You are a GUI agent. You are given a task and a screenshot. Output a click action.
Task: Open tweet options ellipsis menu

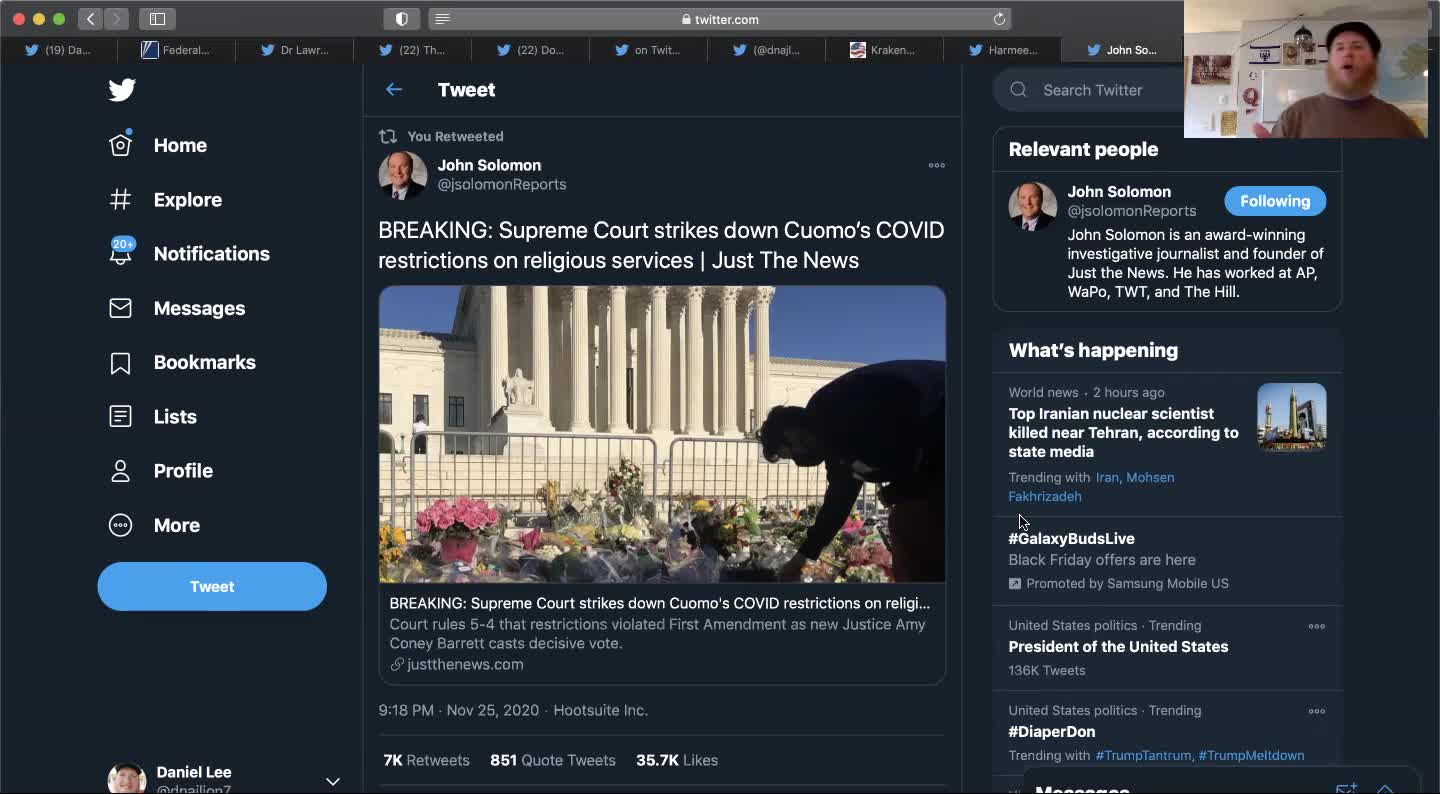(937, 165)
